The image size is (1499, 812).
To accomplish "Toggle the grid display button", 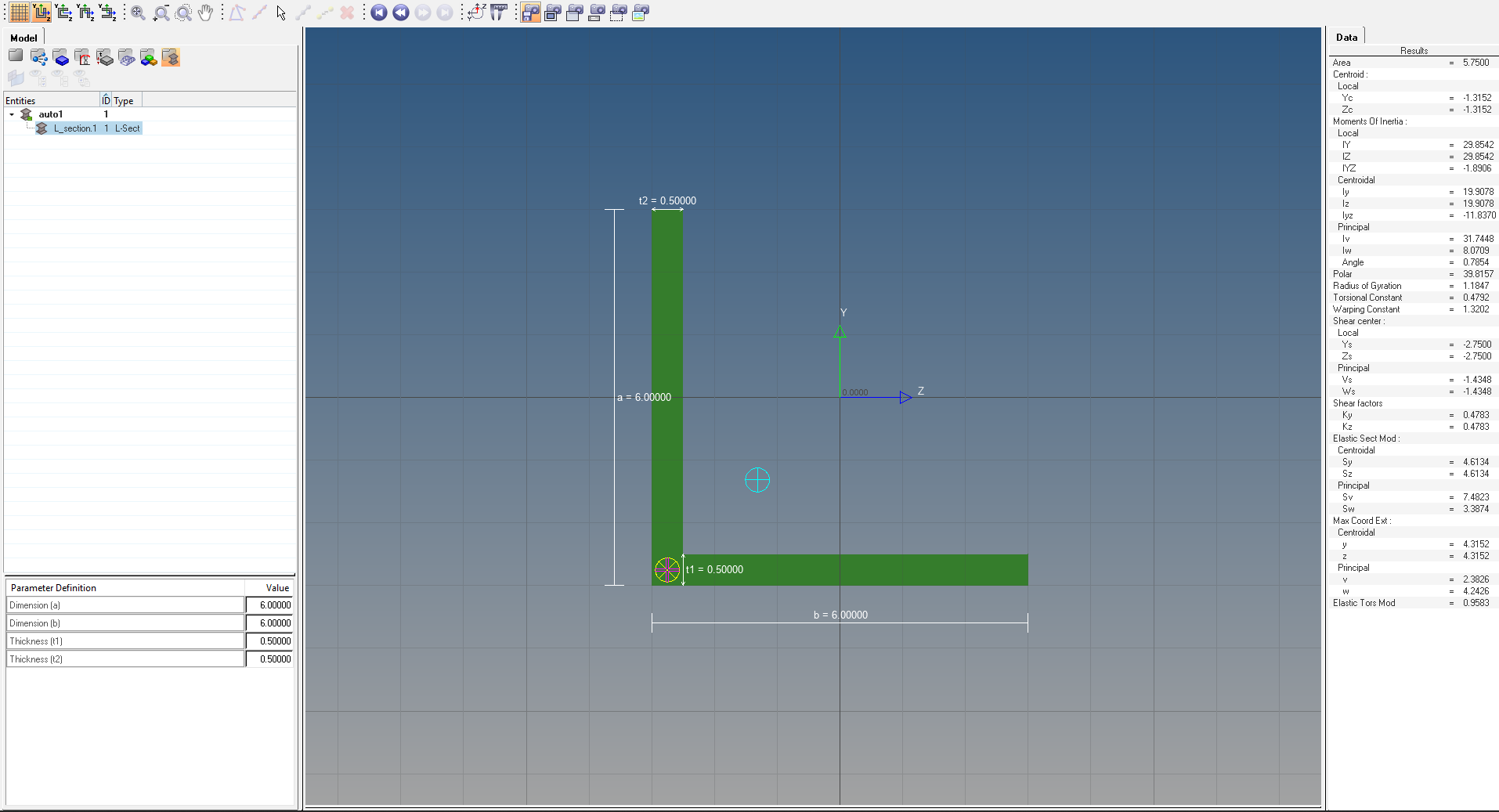I will coord(20,13).
